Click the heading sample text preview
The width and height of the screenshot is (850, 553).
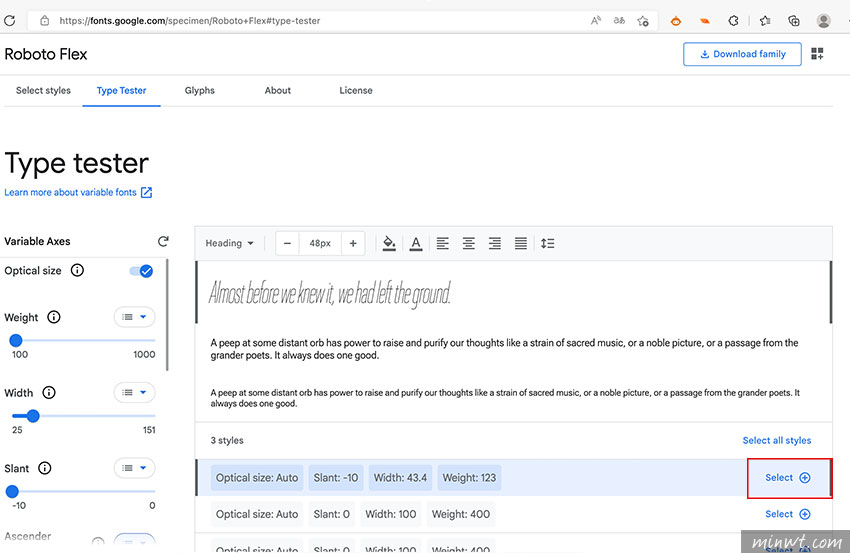(330, 293)
